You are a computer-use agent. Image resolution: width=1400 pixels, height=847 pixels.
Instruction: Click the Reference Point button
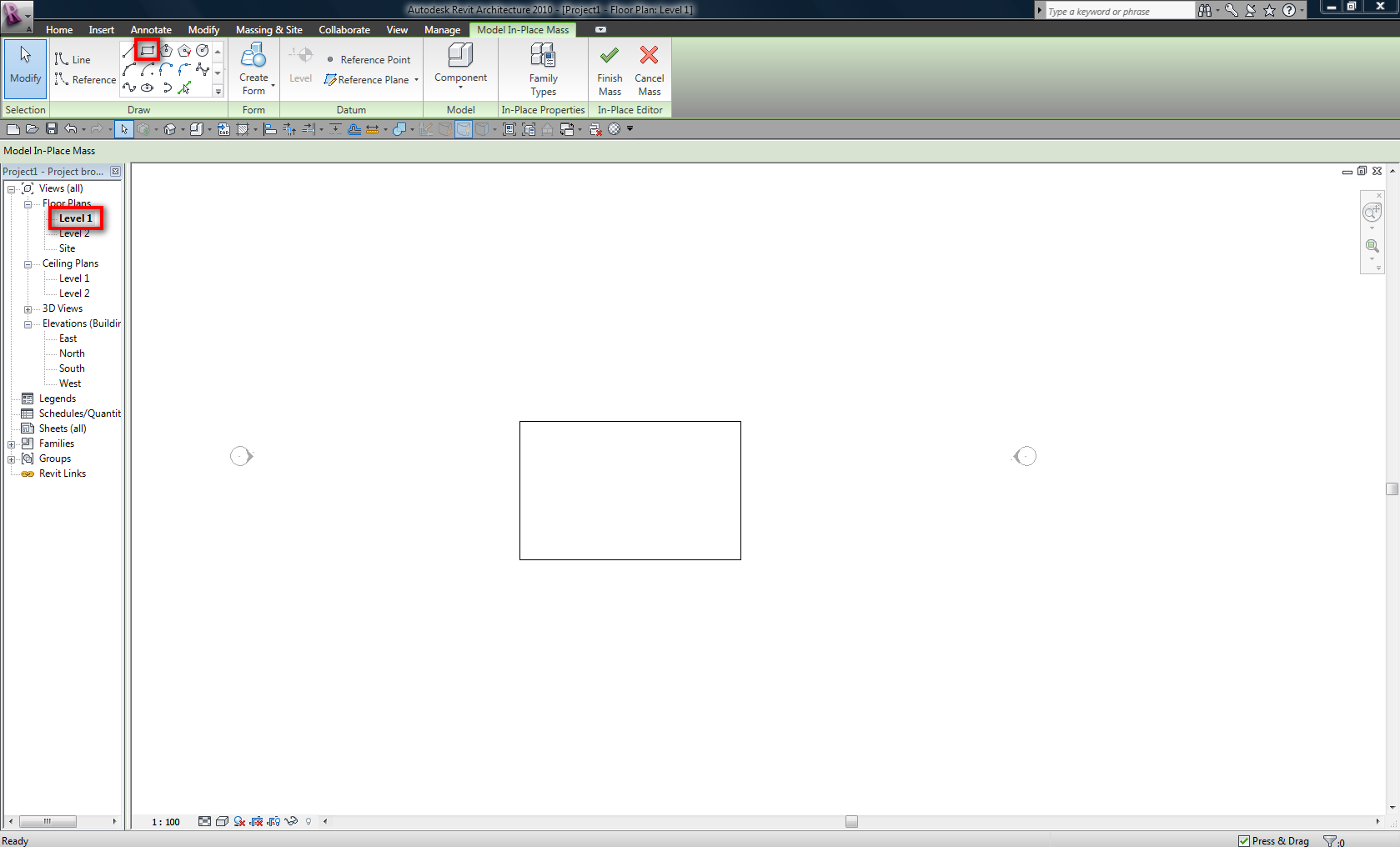click(368, 59)
